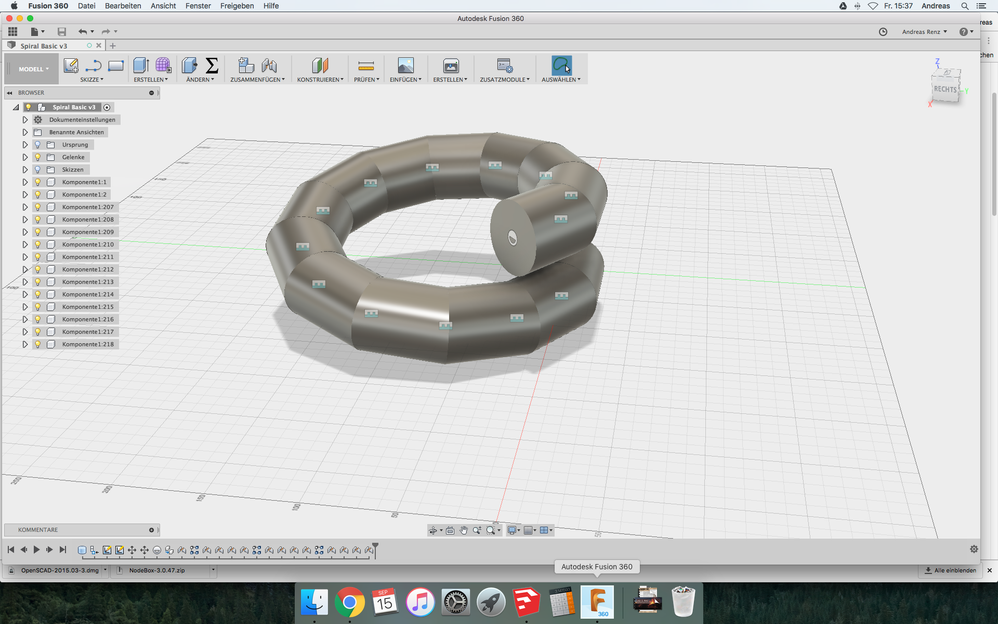
Task: Open the Ansicht menu
Action: tap(163, 6)
